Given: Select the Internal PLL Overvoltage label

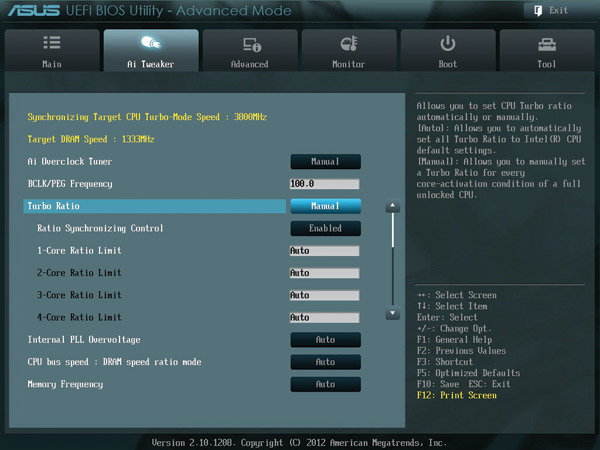Looking at the screenshot, I should (x=84, y=340).
